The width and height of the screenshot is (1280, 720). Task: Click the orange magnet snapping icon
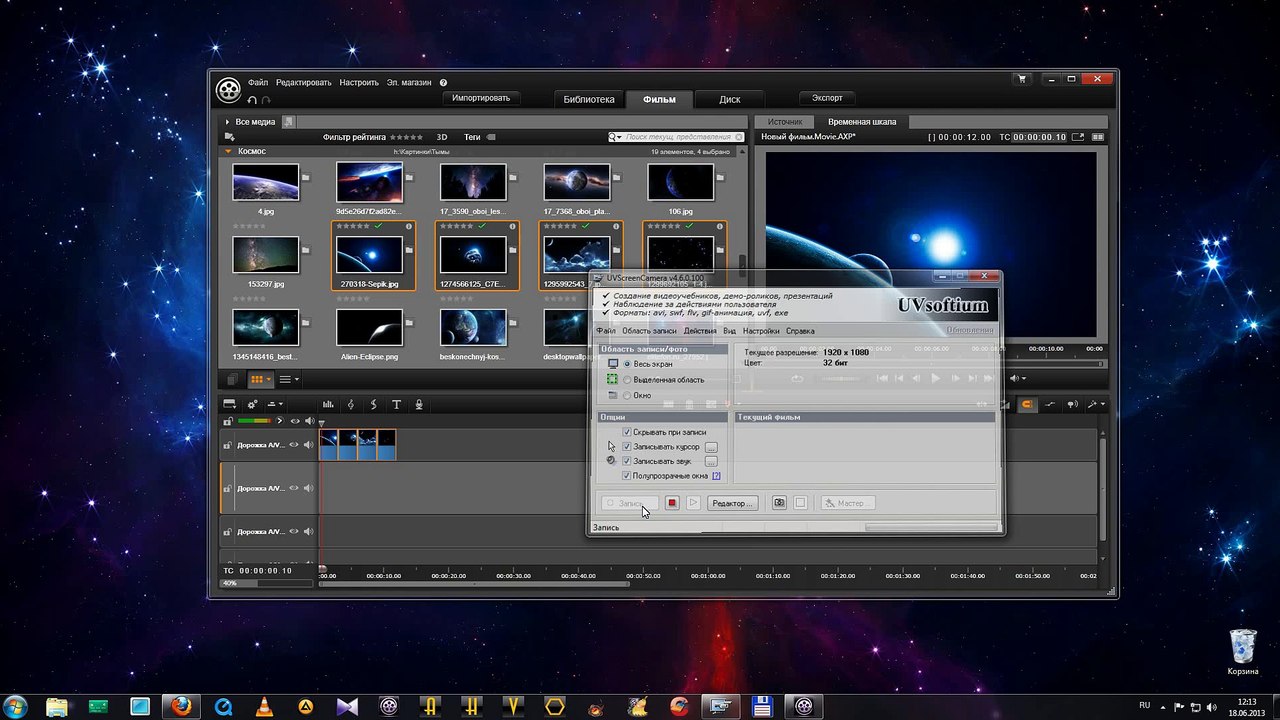[x=1026, y=404]
